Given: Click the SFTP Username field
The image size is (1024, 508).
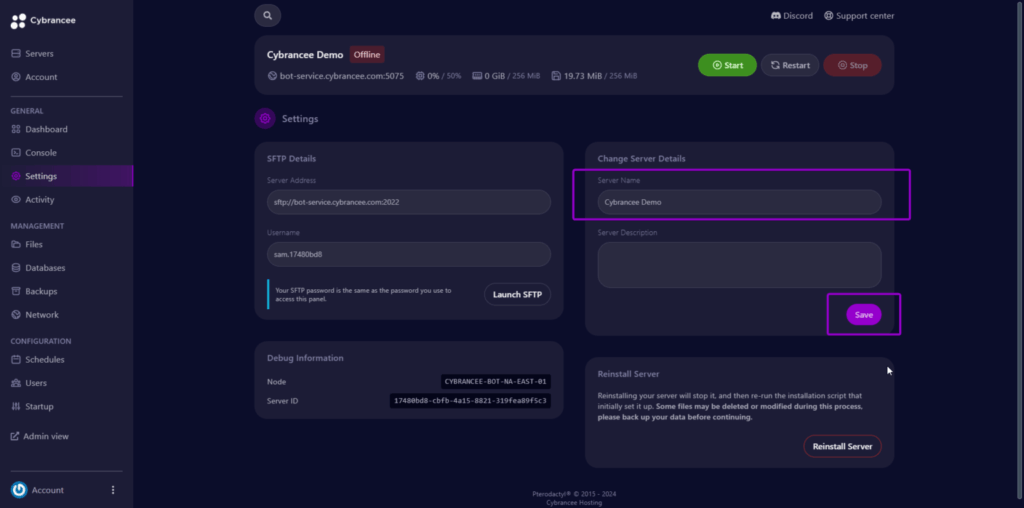Looking at the screenshot, I should [409, 255].
